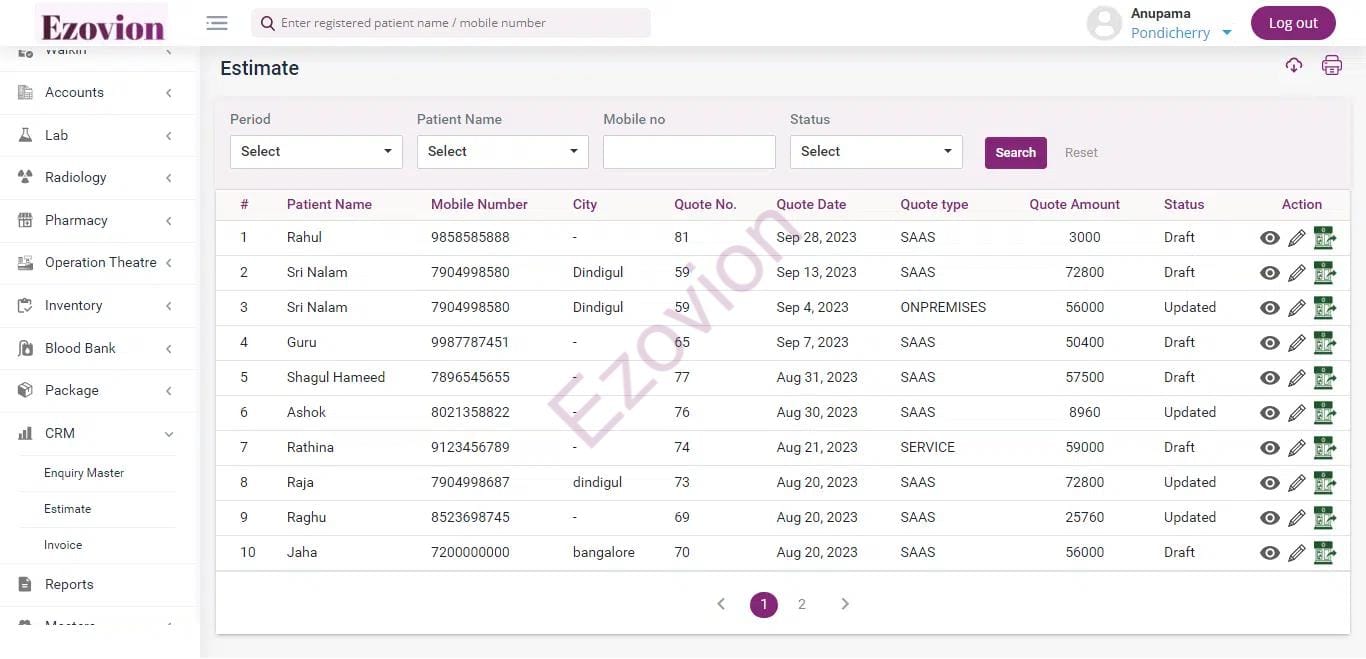This screenshot has width=1366, height=659.
Task: Toggle the hamburger sidebar menu
Action: [217, 23]
